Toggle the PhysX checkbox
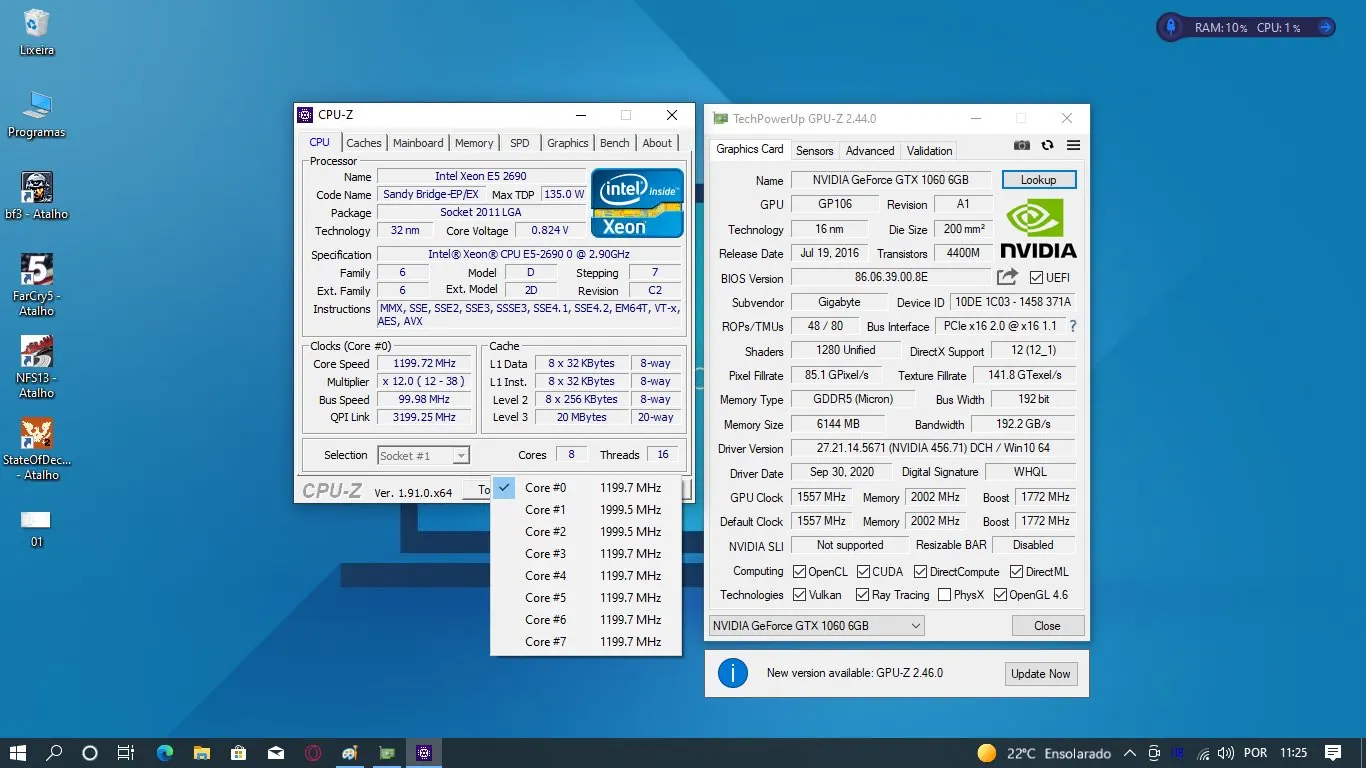This screenshot has width=1366, height=768. point(945,595)
